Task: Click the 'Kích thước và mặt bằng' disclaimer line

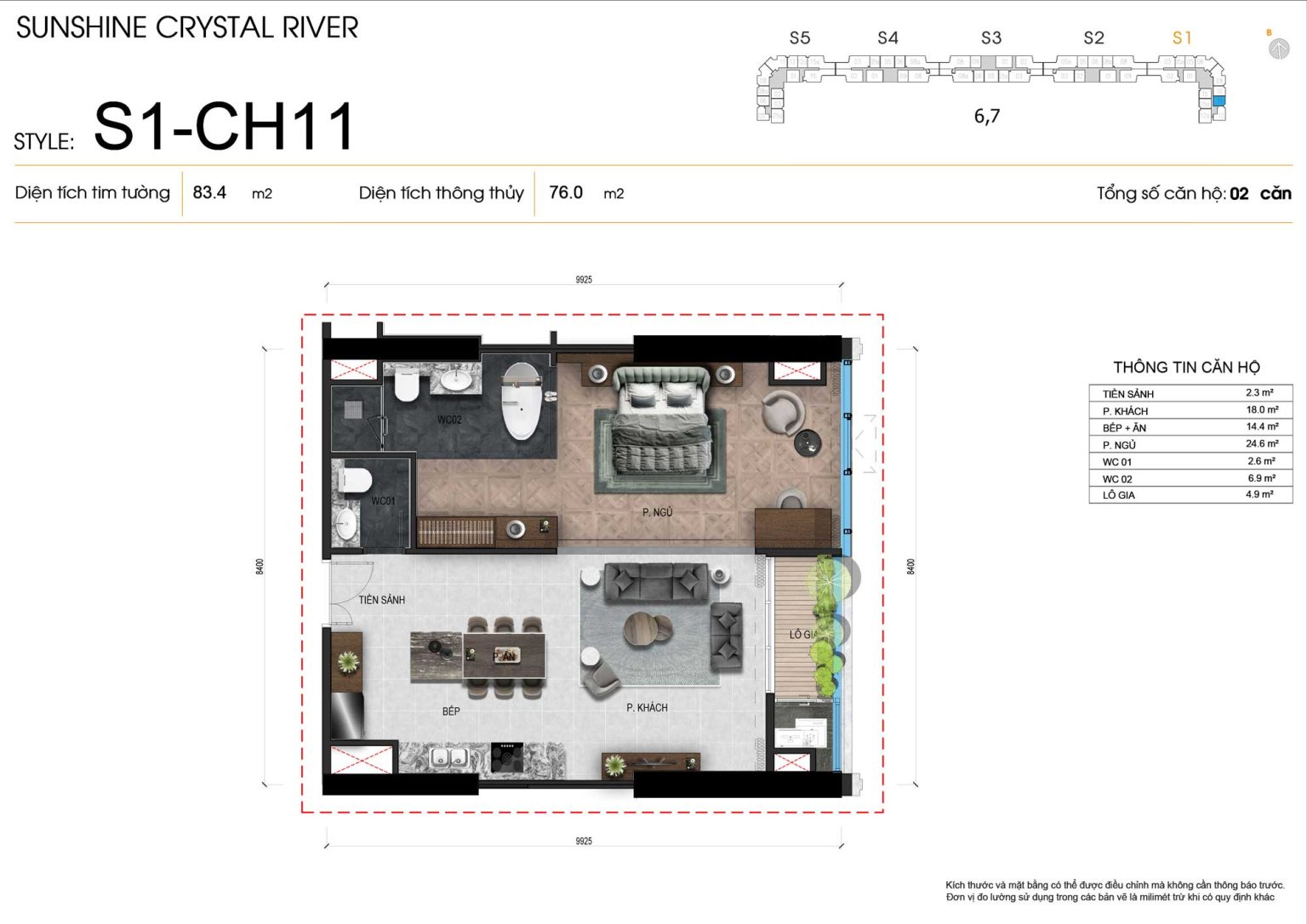Action: point(1115,886)
